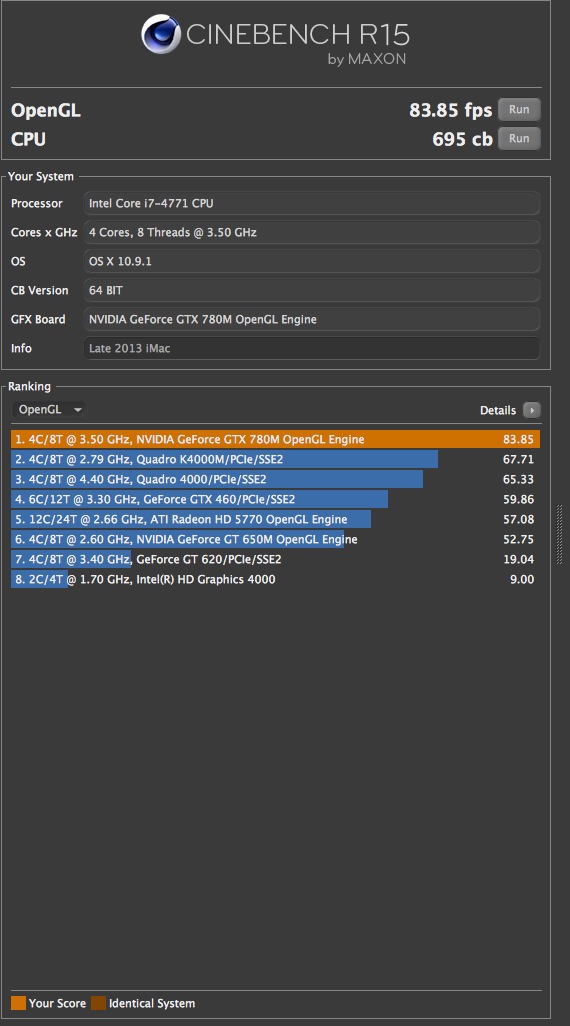Select ranking row 3 Quadro 4000
The width and height of the screenshot is (570, 1026).
tap(276, 480)
